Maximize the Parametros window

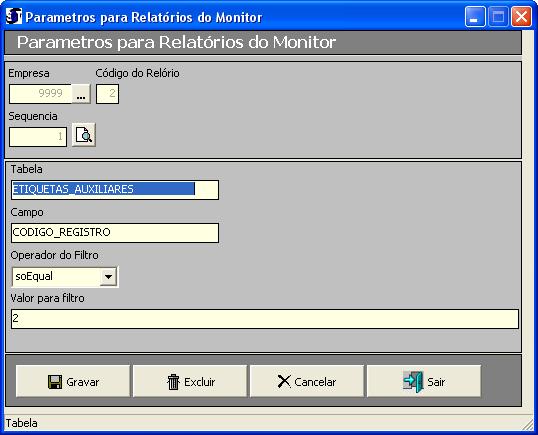point(498,16)
